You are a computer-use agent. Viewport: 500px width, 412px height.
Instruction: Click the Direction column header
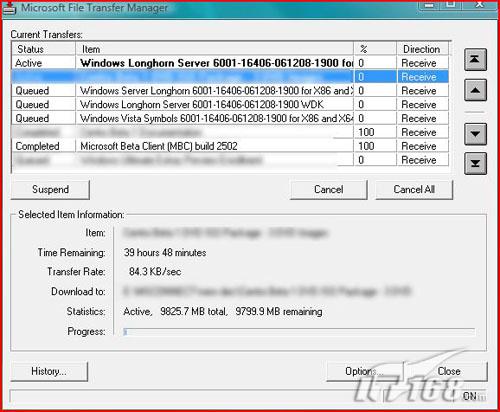[x=423, y=49]
